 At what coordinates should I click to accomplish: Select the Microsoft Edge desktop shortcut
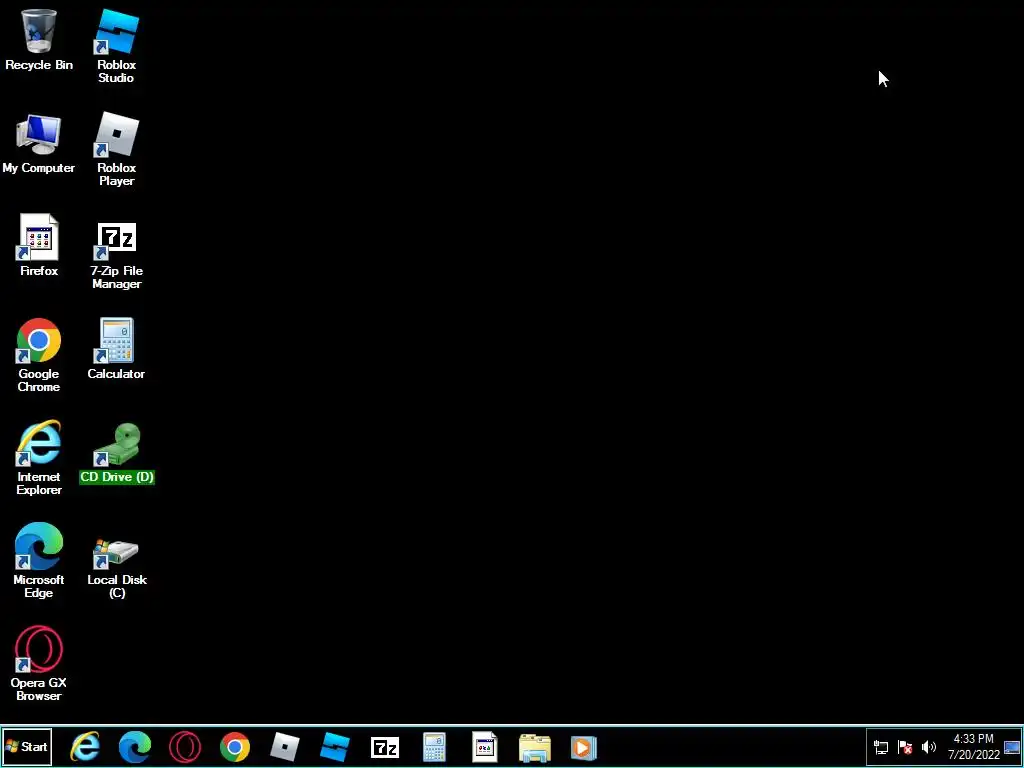[x=39, y=560]
